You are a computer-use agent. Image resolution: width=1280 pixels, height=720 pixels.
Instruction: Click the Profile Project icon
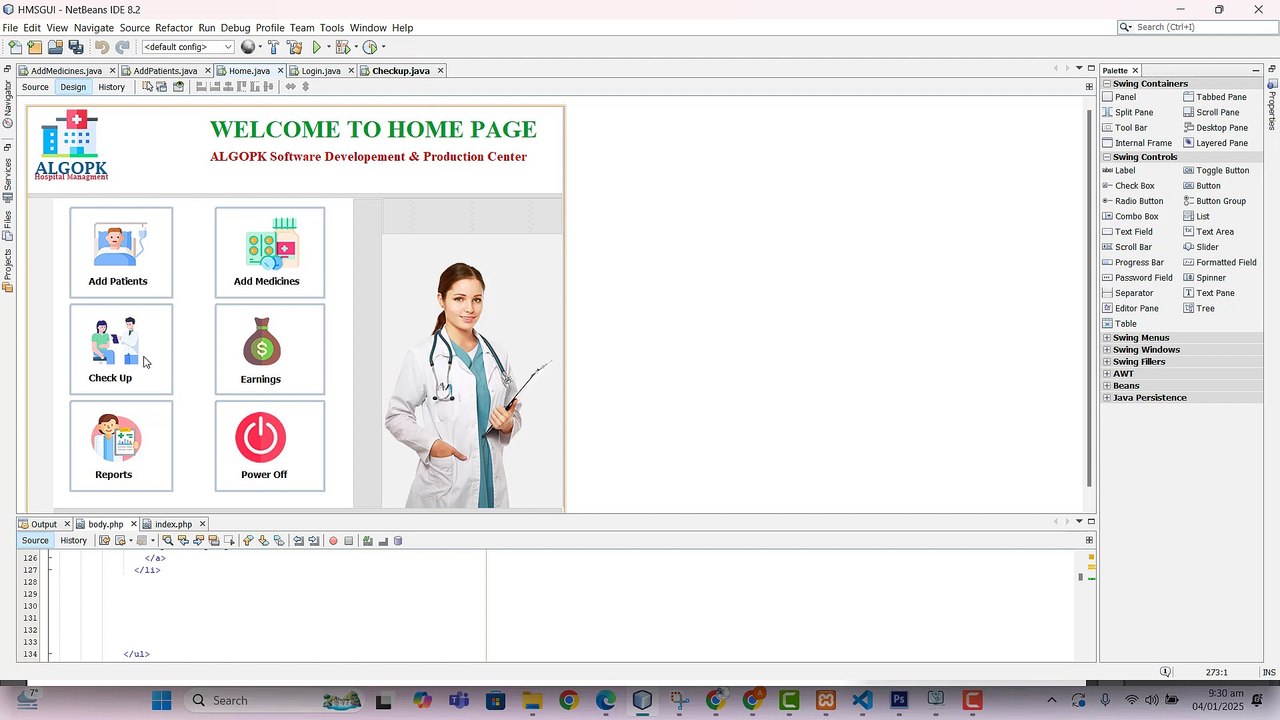point(369,47)
